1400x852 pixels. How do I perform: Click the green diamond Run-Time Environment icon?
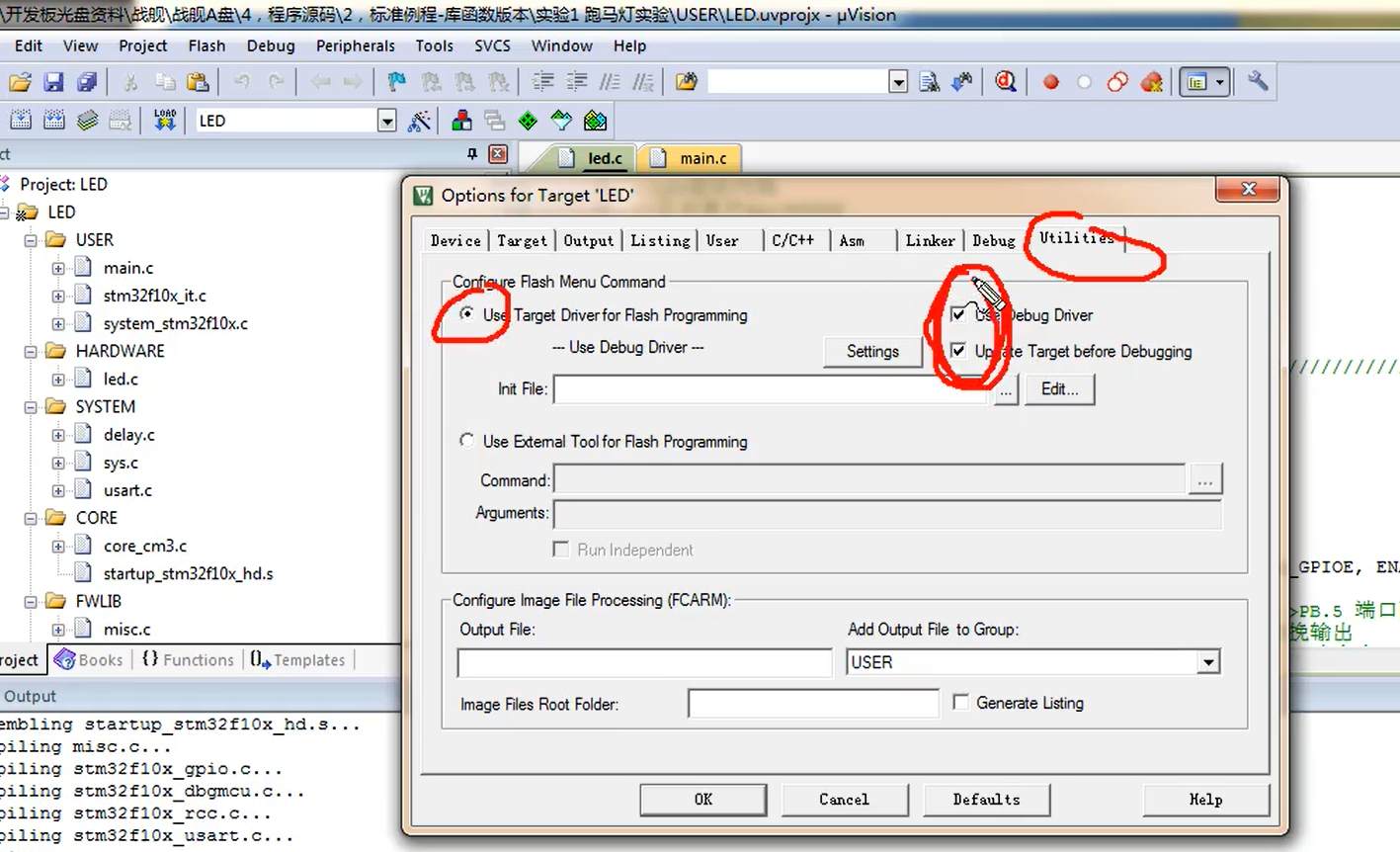point(528,121)
